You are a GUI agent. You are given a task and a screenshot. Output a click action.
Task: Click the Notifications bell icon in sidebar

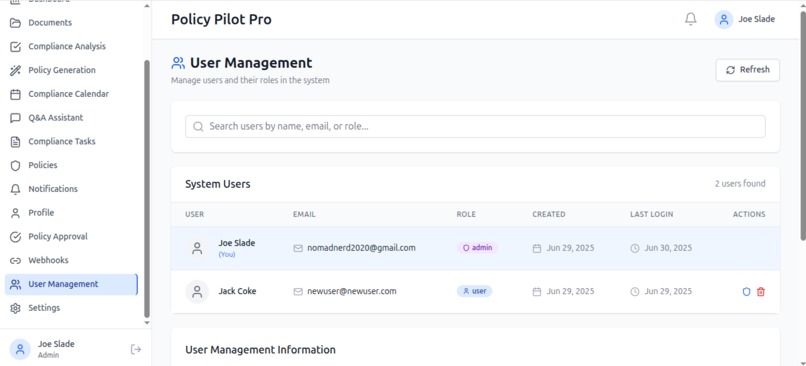pyautogui.click(x=15, y=189)
